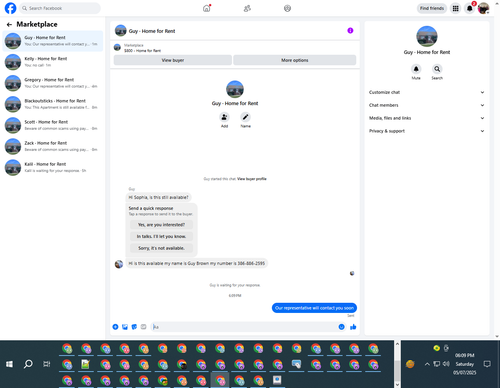The image size is (500, 388).
Task: Send quick response 'Sorry, it's not available.'
Action: [x=161, y=248]
